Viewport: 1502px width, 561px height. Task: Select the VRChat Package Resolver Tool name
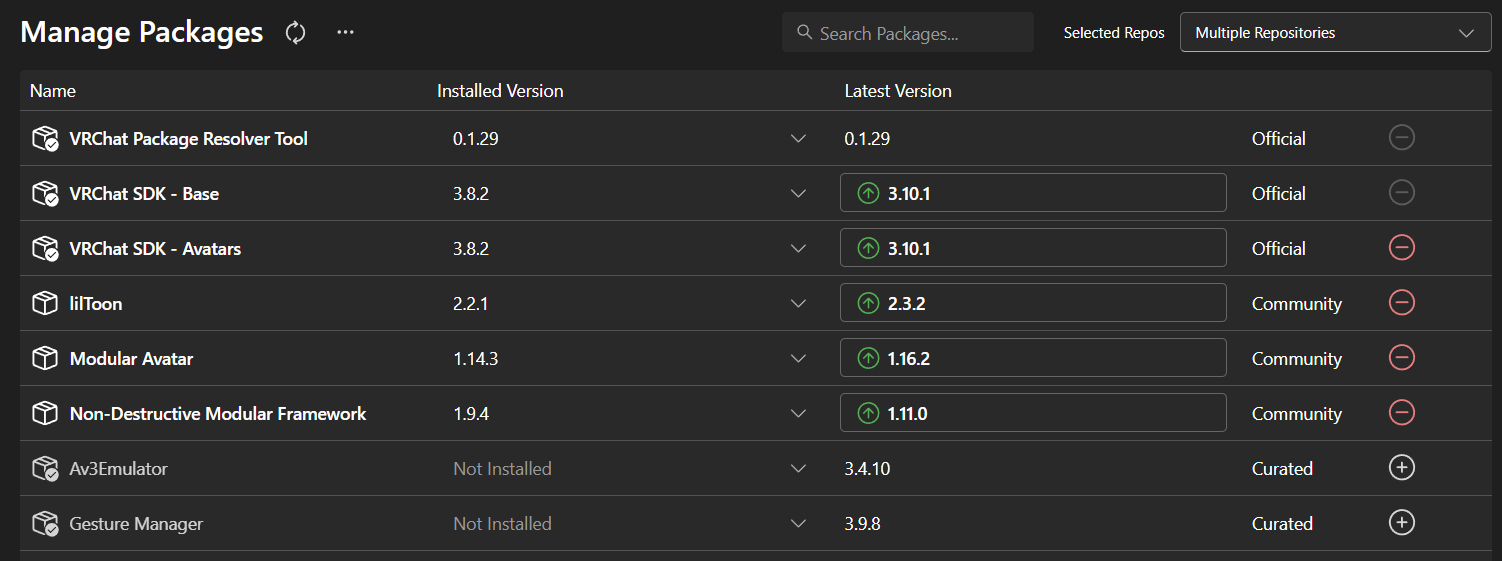pos(189,139)
